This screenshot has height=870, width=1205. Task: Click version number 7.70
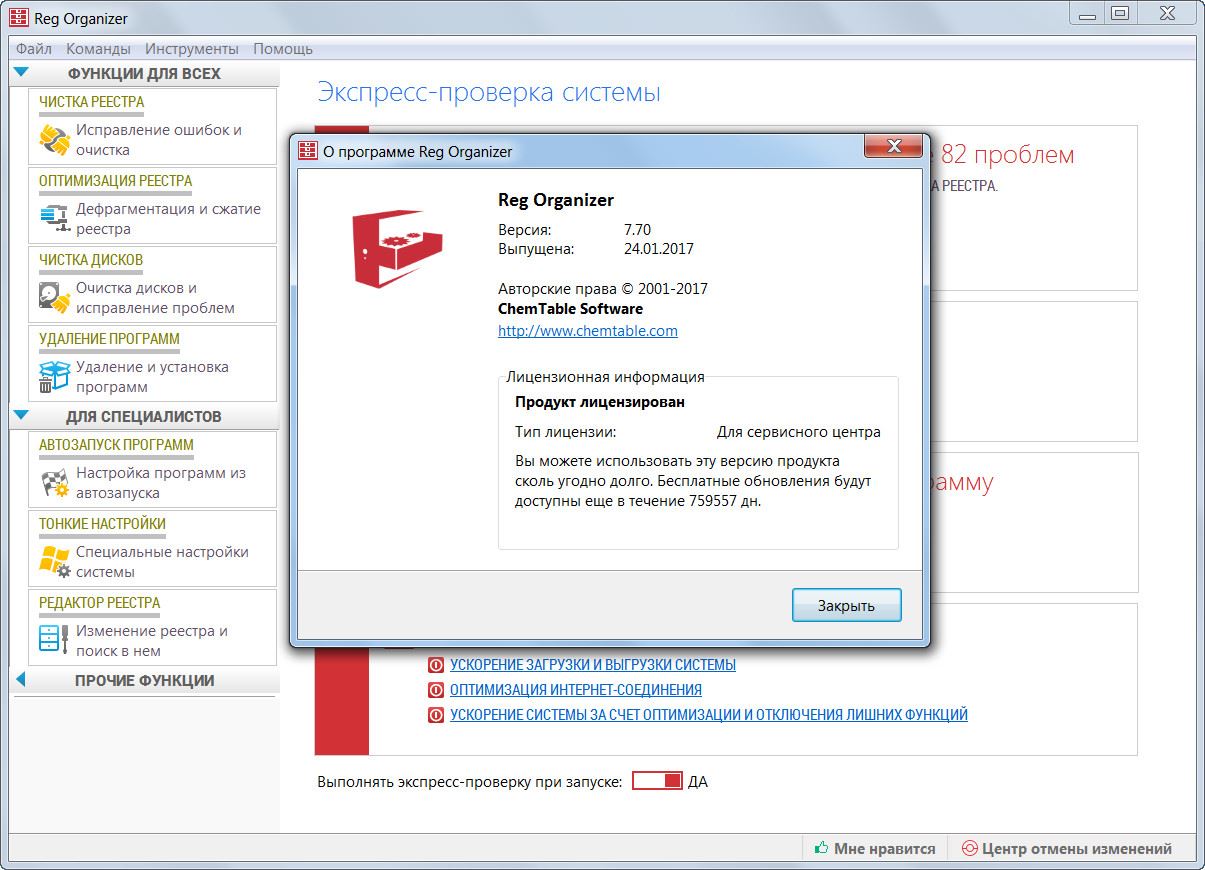click(637, 230)
